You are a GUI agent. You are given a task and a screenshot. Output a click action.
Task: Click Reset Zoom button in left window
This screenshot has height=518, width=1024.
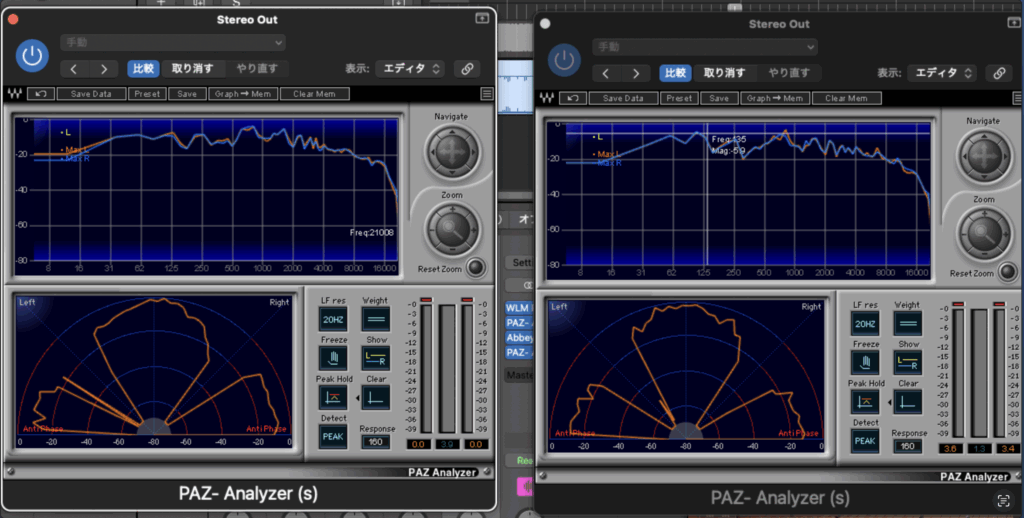click(x=476, y=268)
